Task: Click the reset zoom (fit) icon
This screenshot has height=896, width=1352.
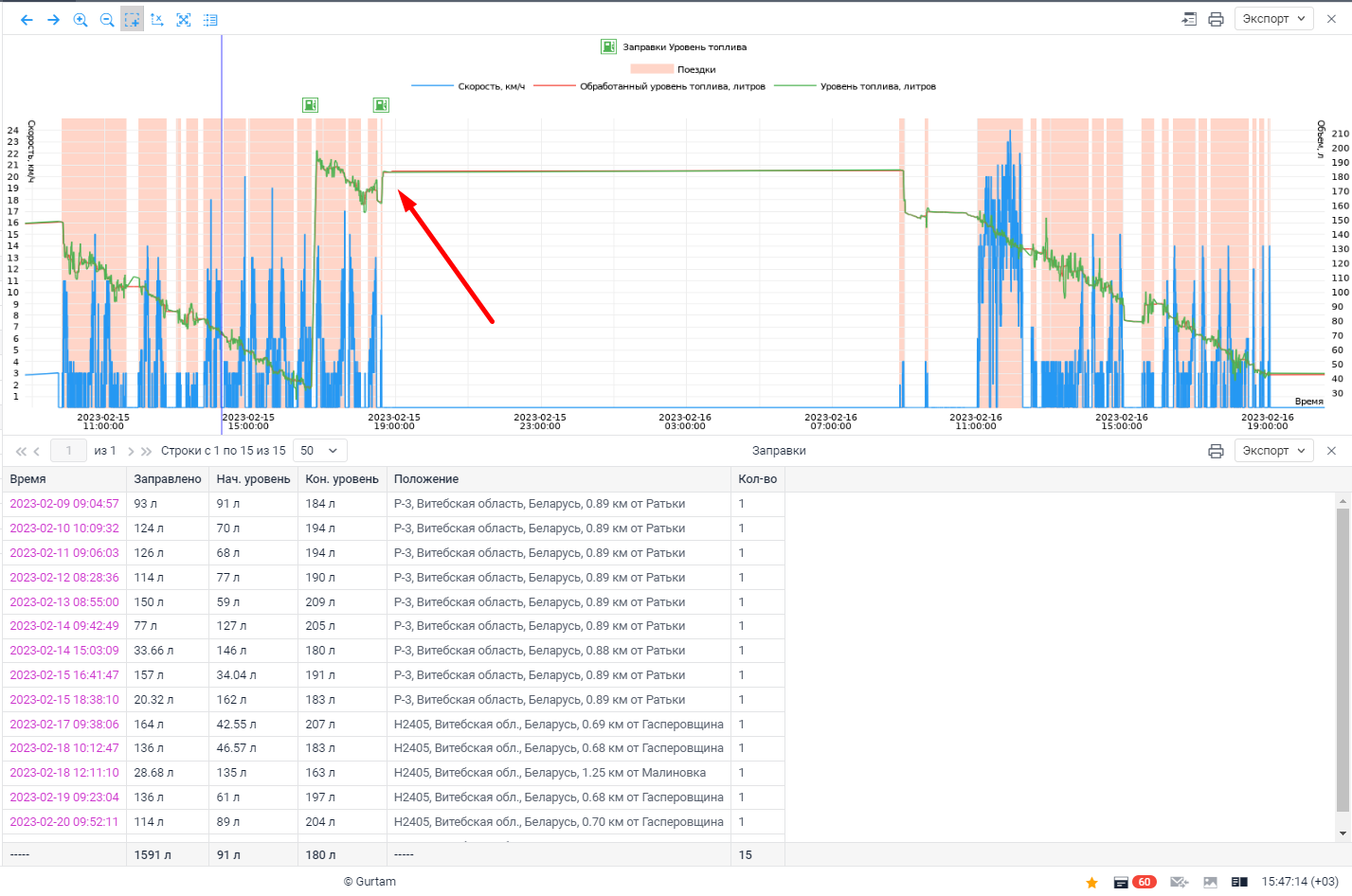Action: coord(184,20)
